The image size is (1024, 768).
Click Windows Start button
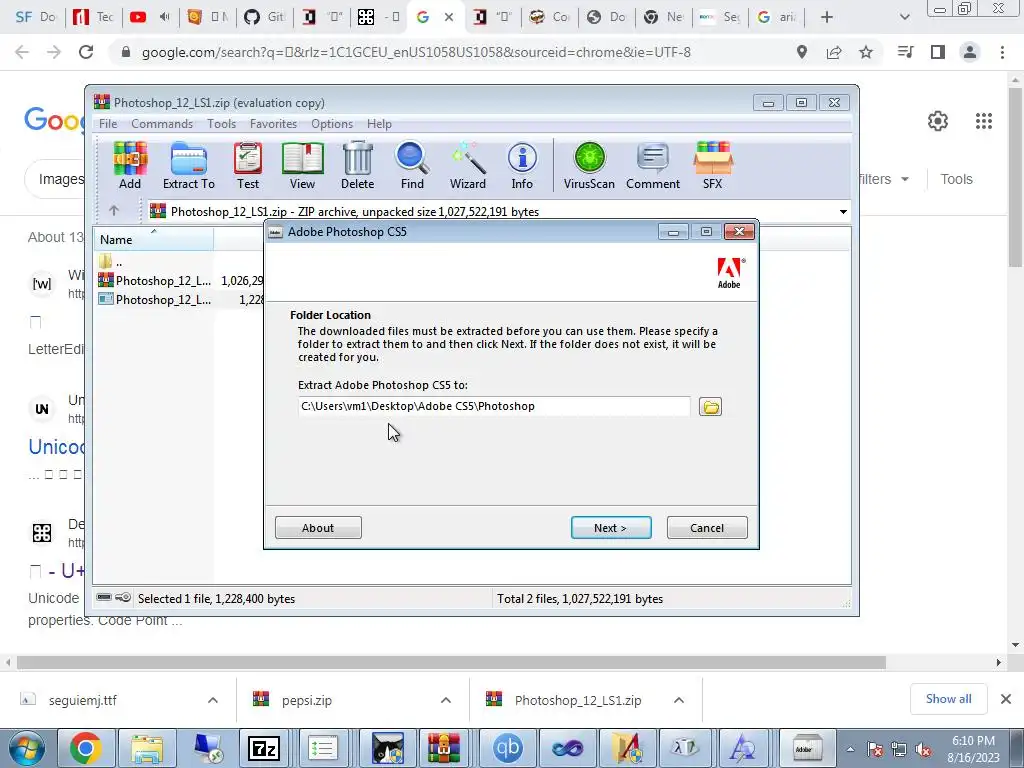[27, 748]
